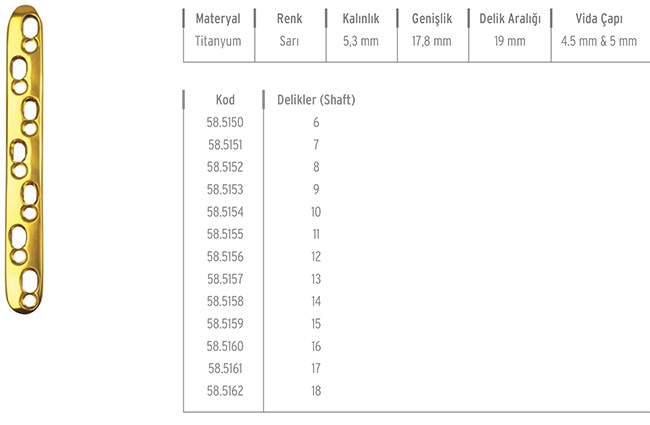This screenshot has height=425, width=650.
Task: Select the 19 mm hole spacing value
Action: pos(510,41)
